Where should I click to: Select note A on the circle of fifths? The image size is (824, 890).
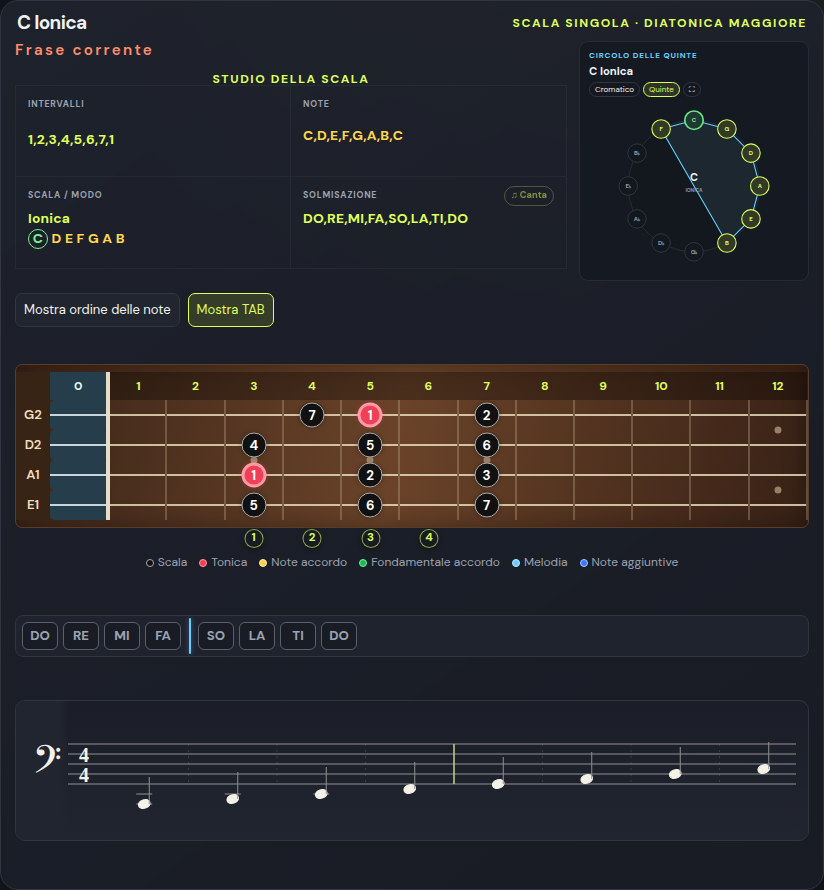tap(760, 186)
